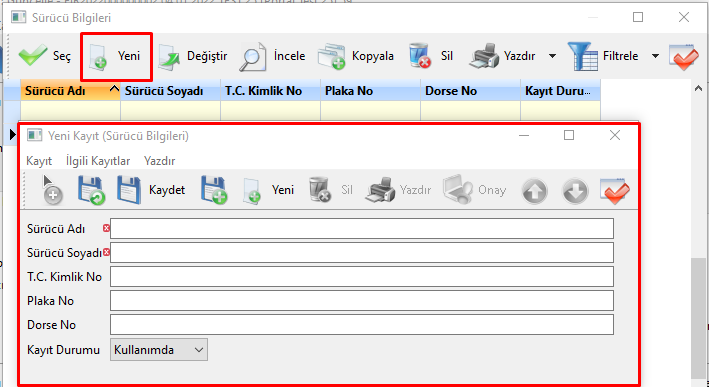Maximize the Yeni Kayıt window
709x387 pixels.
tap(569, 135)
